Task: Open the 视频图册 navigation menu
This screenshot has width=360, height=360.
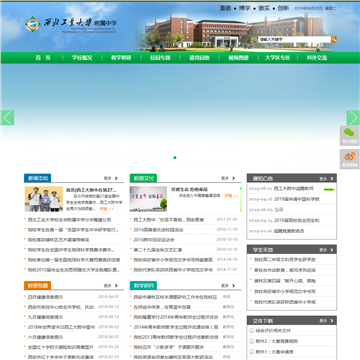Action: [238, 58]
